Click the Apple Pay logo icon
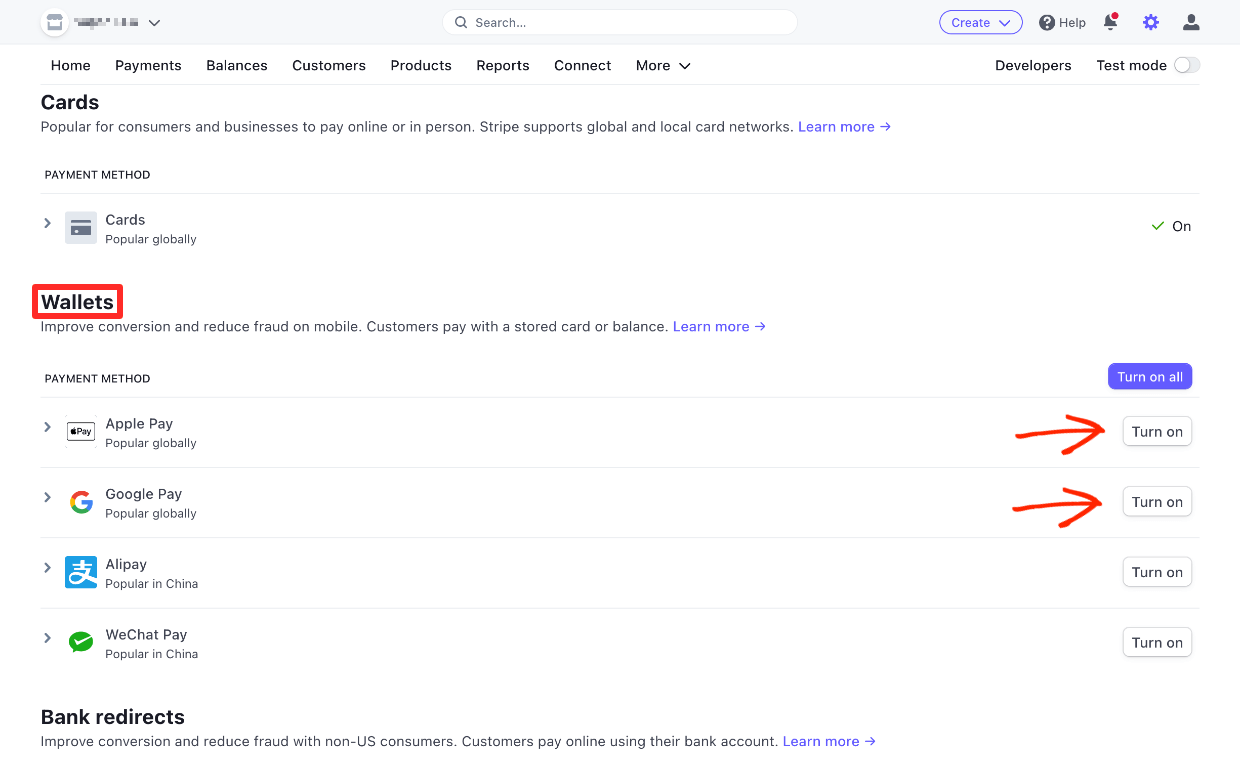Screen dimensions: 1240x769 coord(81,431)
